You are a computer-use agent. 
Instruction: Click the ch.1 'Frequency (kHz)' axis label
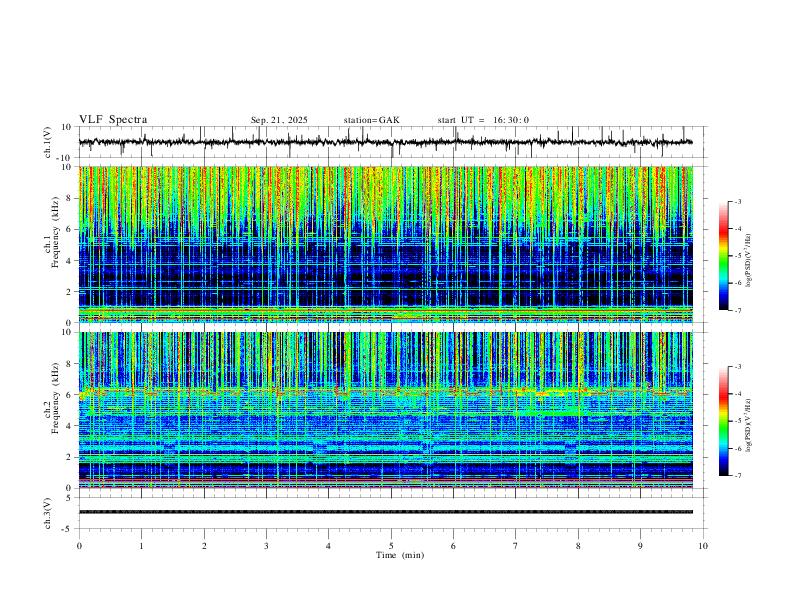53,230
